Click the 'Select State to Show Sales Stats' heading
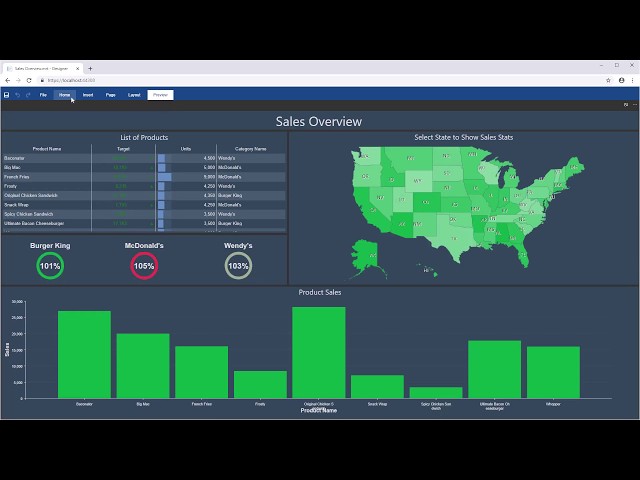The image size is (640, 480). click(x=464, y=138)
